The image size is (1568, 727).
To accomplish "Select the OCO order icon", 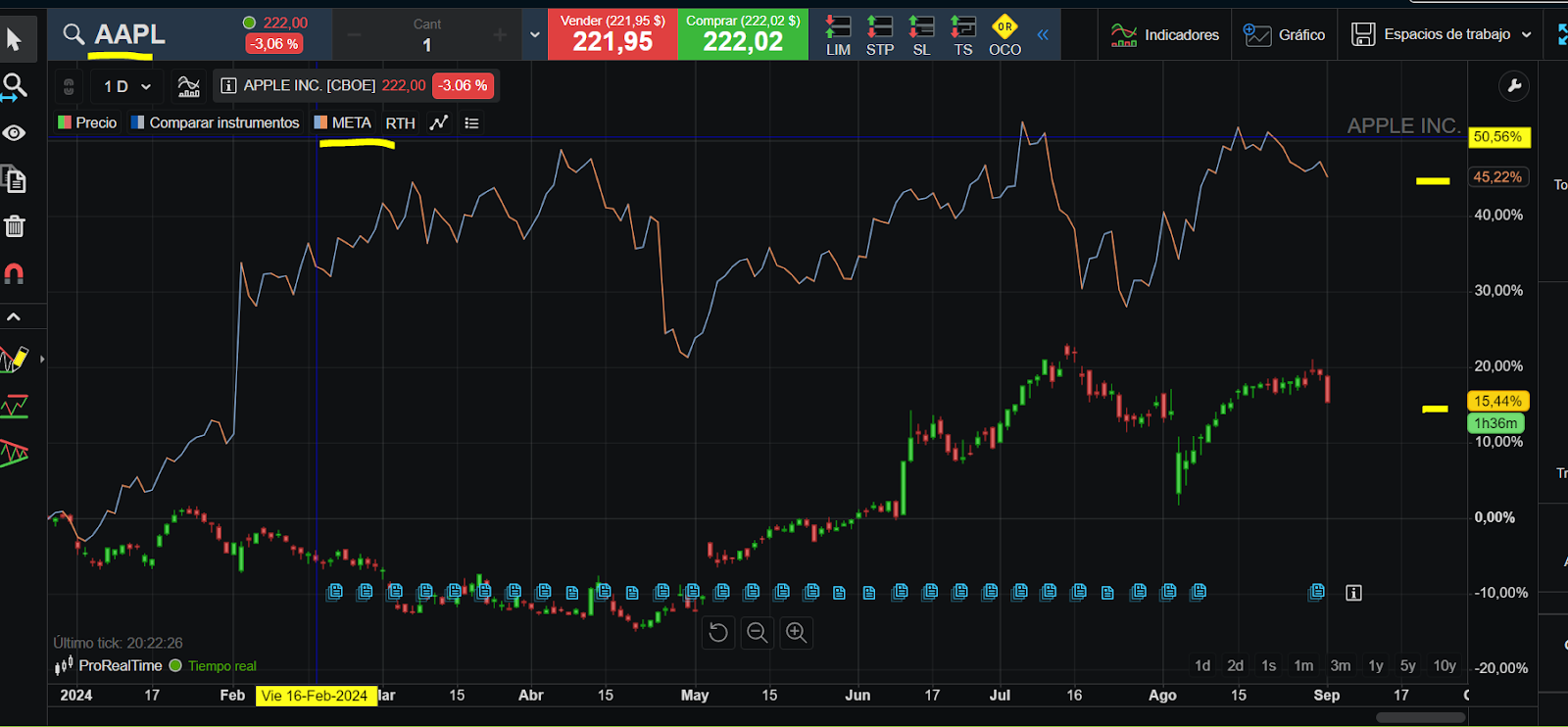I will 1004,35.
